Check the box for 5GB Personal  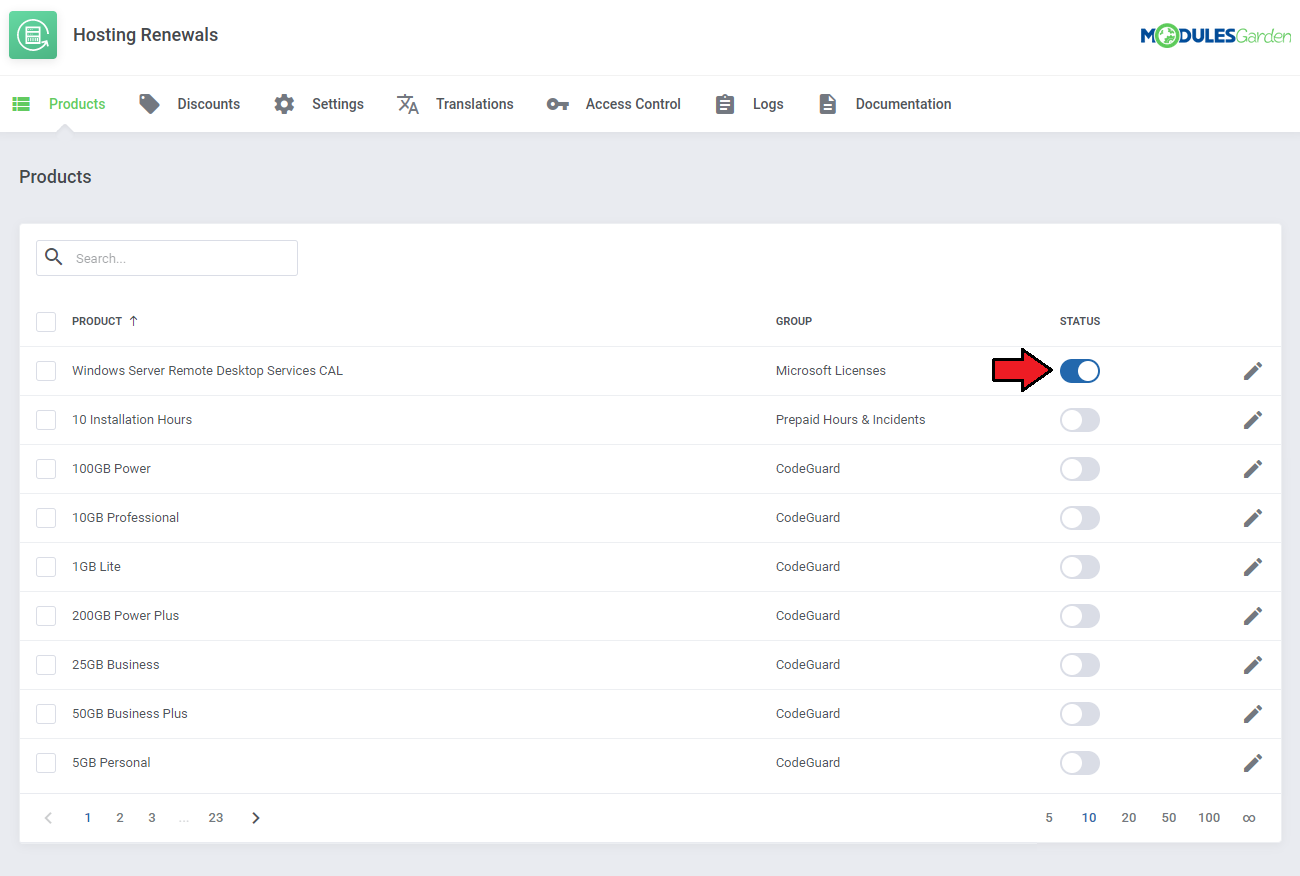46,763
